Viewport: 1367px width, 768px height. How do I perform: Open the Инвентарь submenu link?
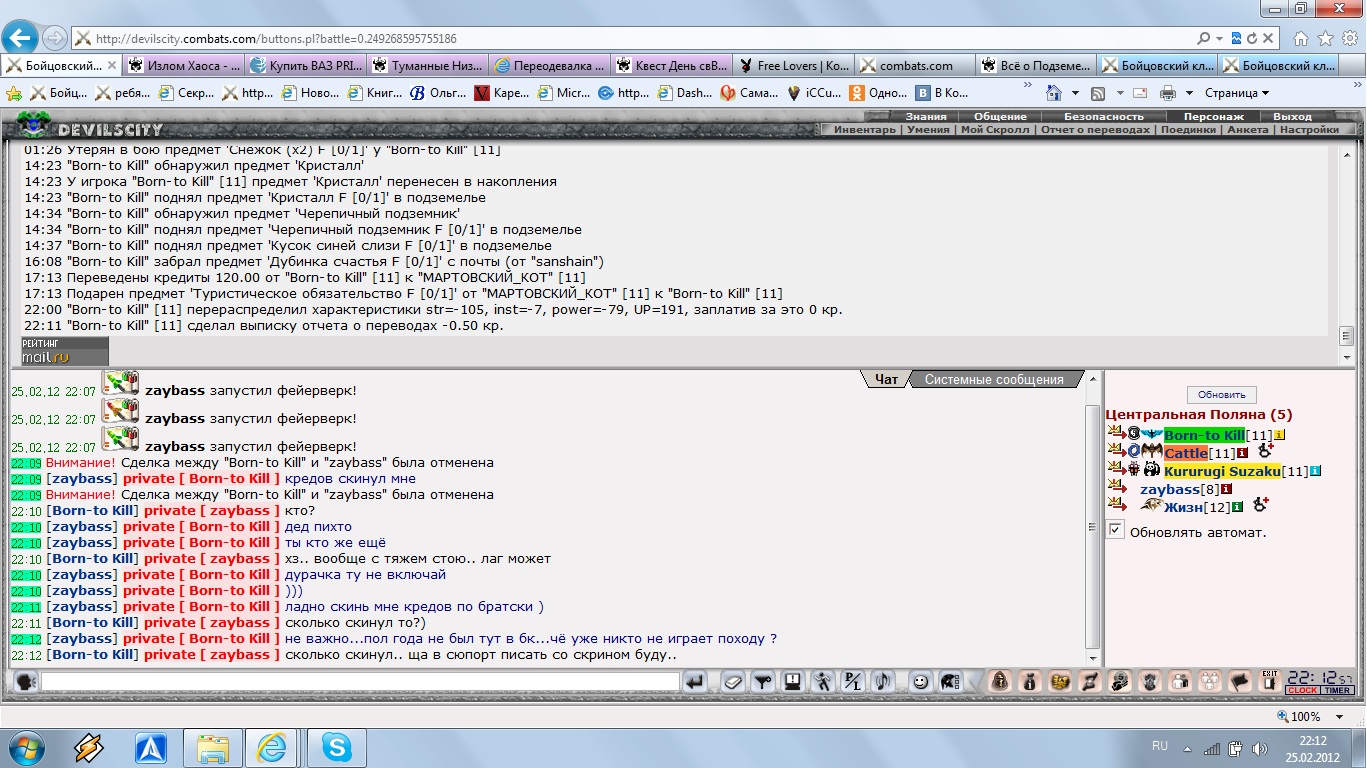(865, 130)
